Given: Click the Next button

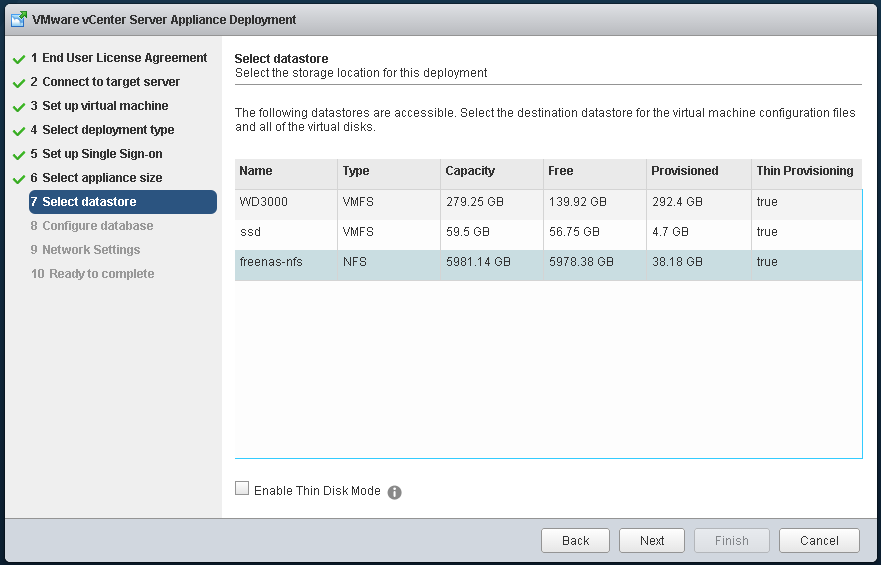Looking at the screenshot, I should tap(652, 540).
